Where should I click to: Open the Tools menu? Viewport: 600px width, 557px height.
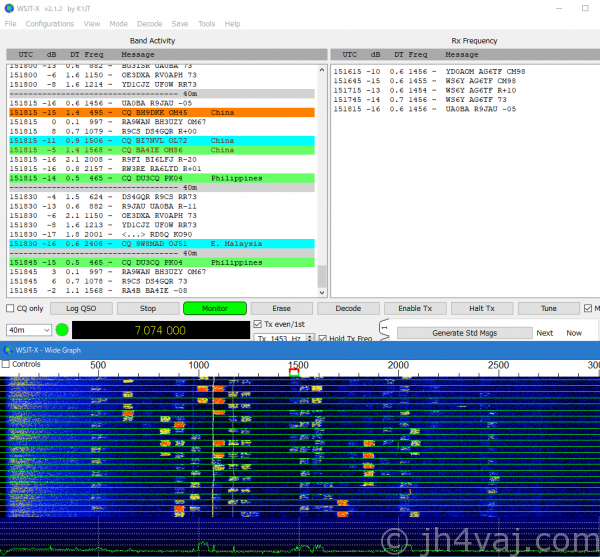pyautogui.click(x=206, y=23)
